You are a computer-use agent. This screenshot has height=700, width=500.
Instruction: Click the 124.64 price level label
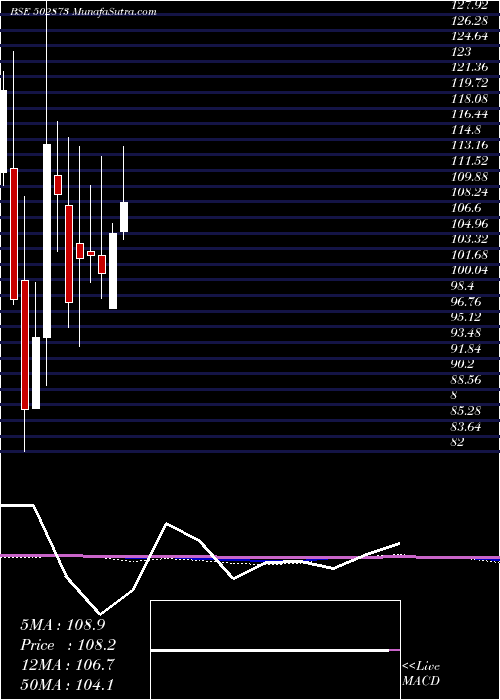(470, 36)
